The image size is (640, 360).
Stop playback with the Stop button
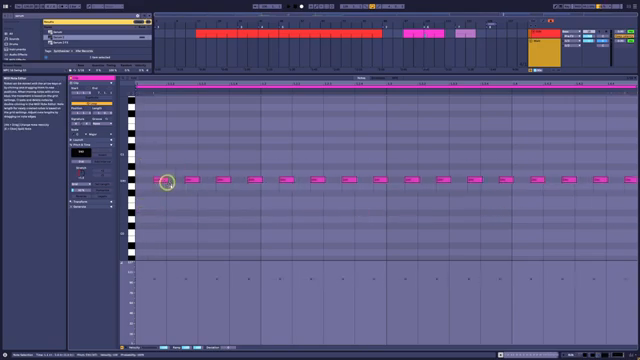[x=295, y=7]
